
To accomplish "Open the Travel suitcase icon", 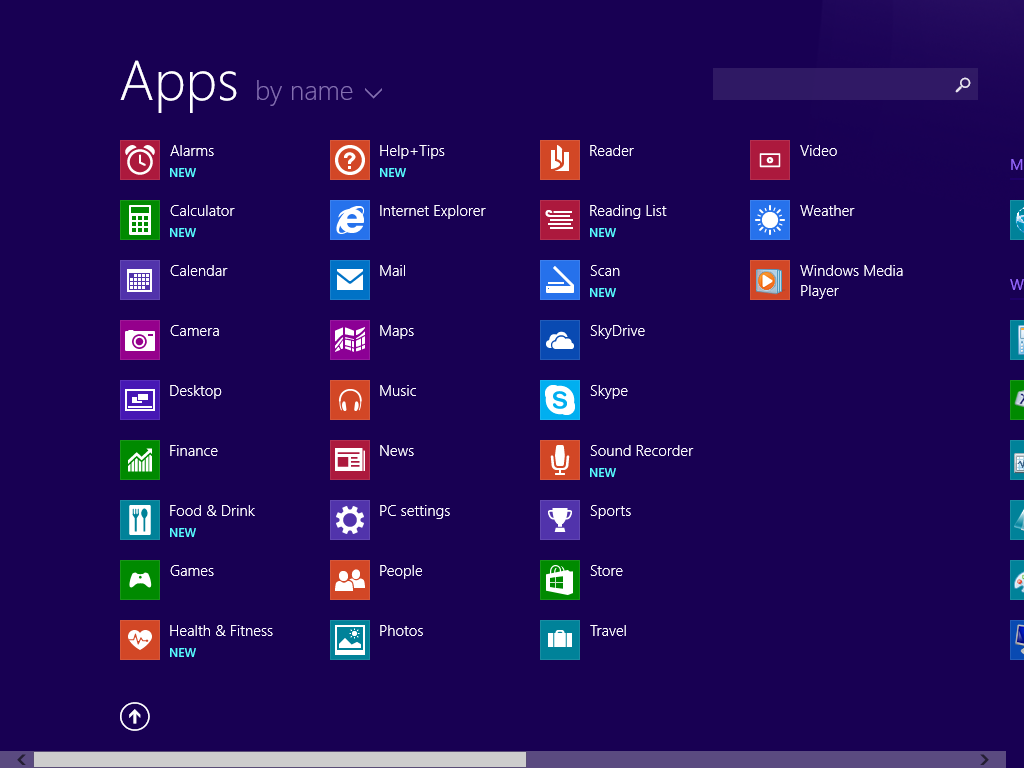I will point(560,640).
